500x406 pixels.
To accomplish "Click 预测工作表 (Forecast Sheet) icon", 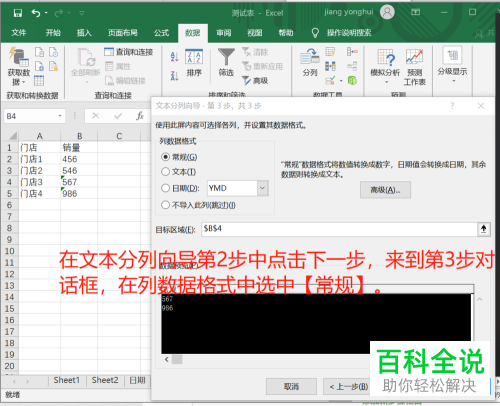I will click(414, 57).
